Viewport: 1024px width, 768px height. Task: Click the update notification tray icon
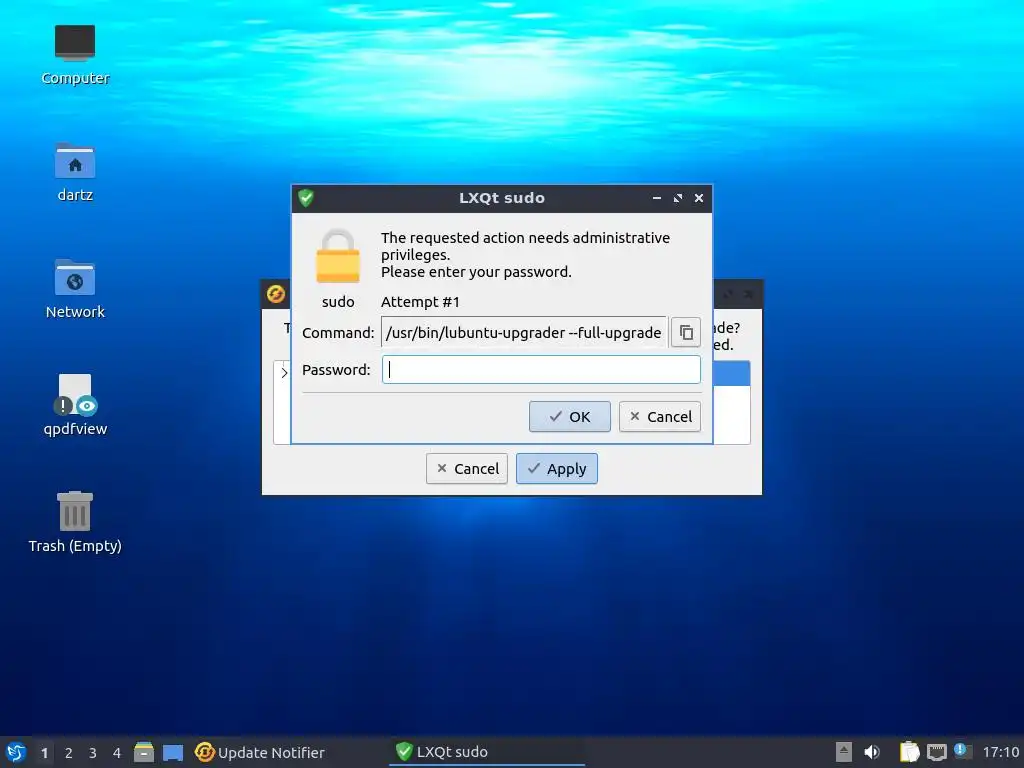click(962, 751)
